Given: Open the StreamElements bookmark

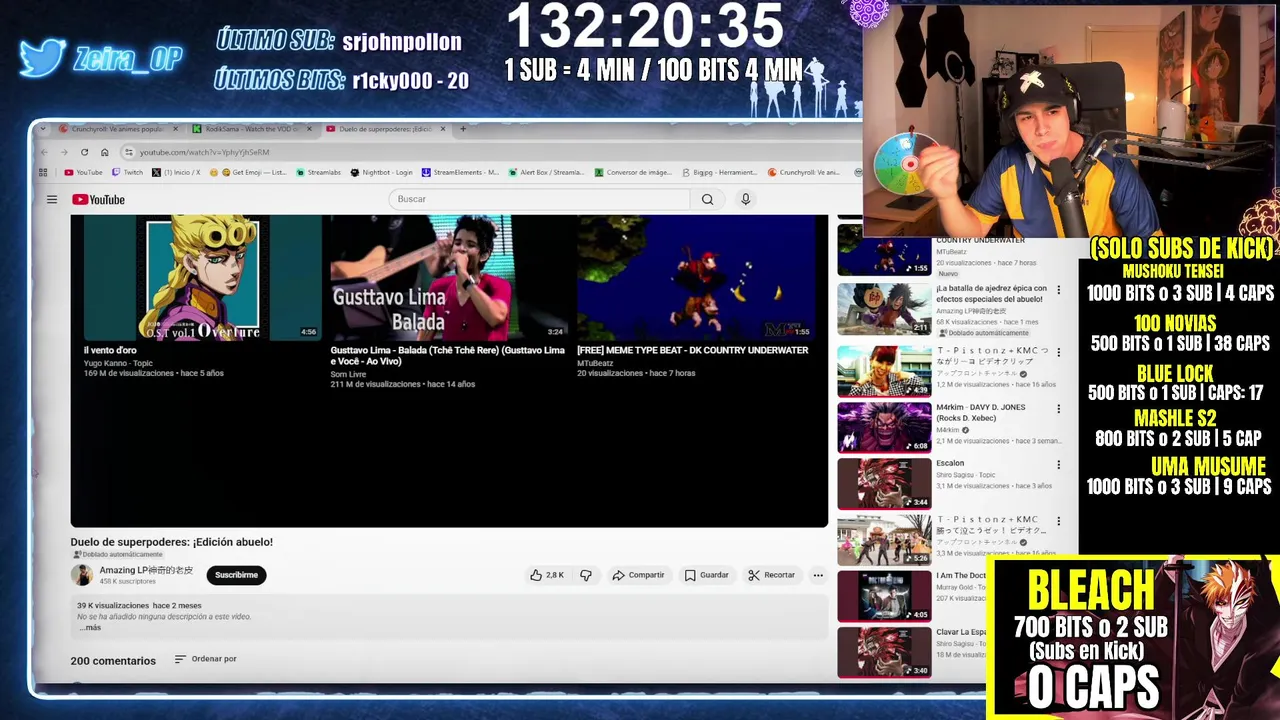Looking at the screenshot, I should click(x=460, y=172).
